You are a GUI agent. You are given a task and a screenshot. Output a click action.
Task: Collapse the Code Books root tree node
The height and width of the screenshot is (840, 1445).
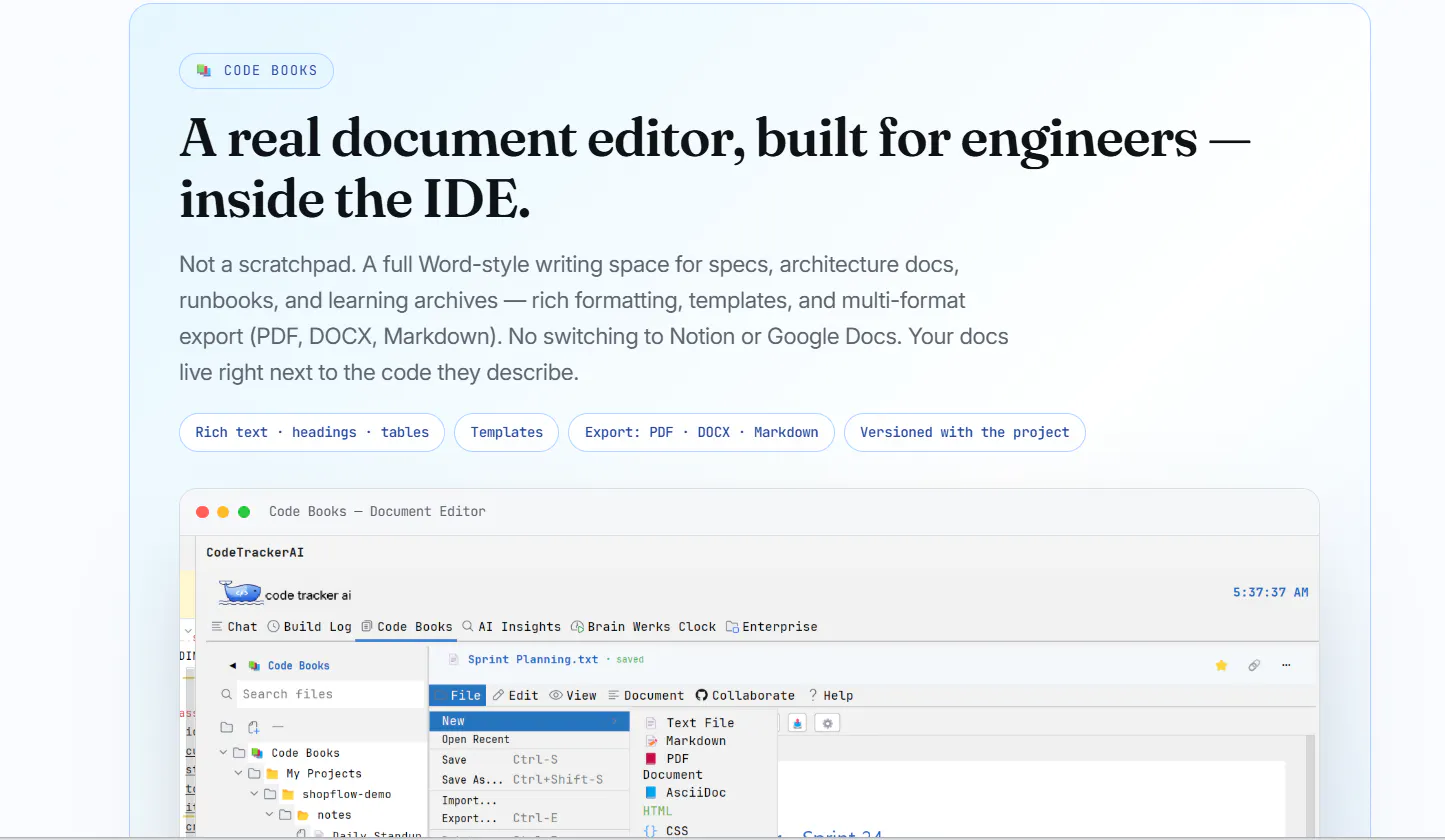(x=223, y=753)
